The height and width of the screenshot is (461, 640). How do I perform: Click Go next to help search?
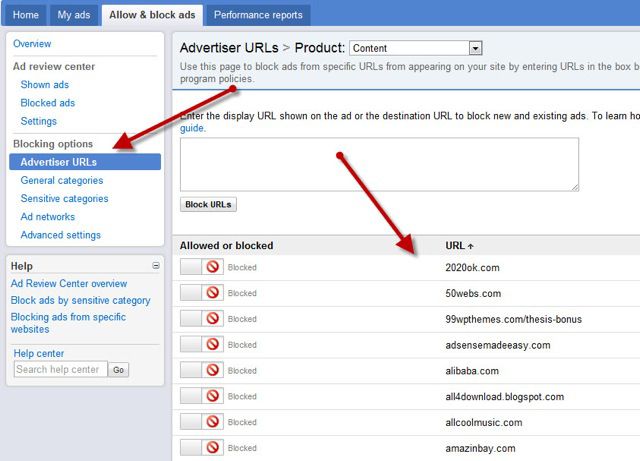[119, 370]
